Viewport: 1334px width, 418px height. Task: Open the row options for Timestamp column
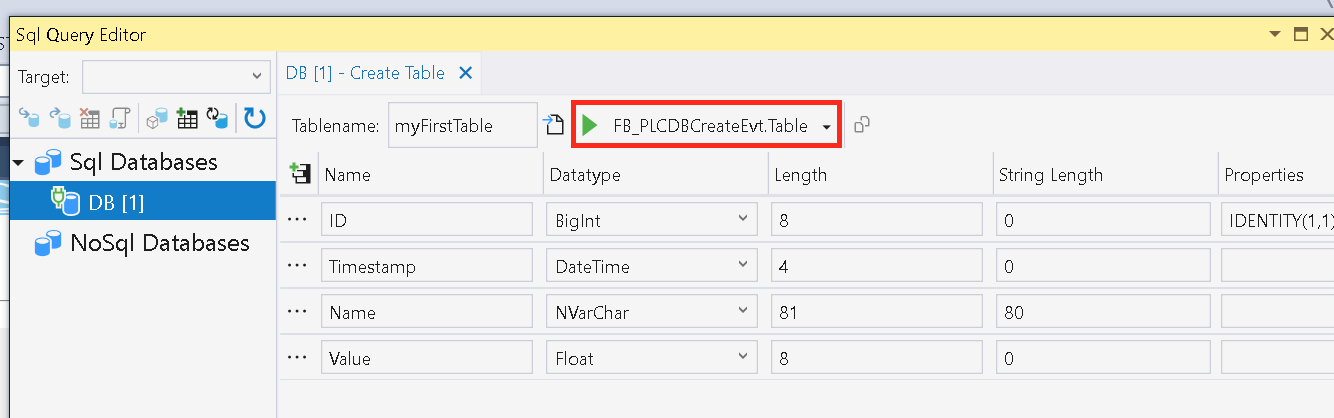[x=297, y=266]
